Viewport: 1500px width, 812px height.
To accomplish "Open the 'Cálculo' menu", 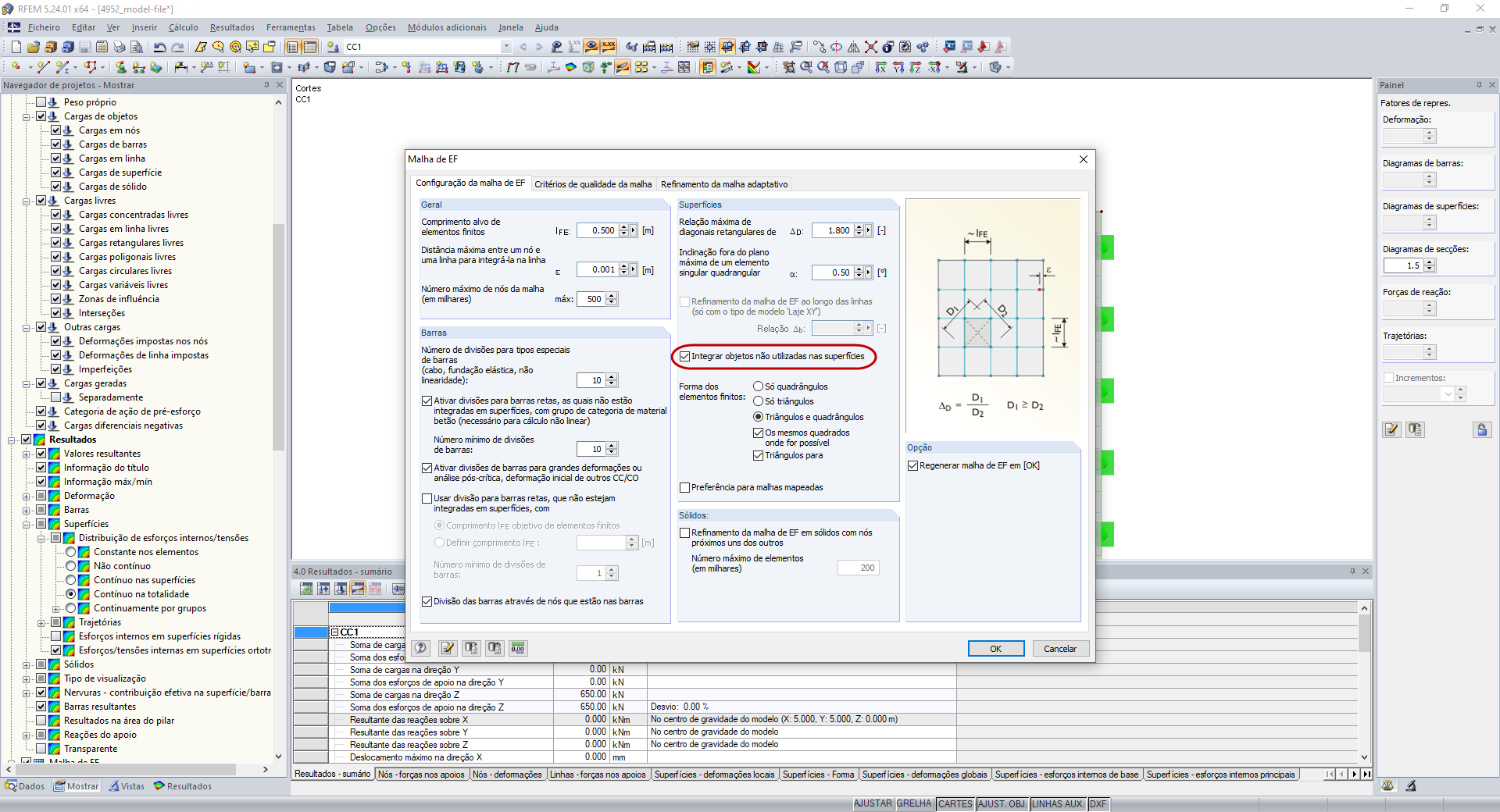I will coord(183,27).
